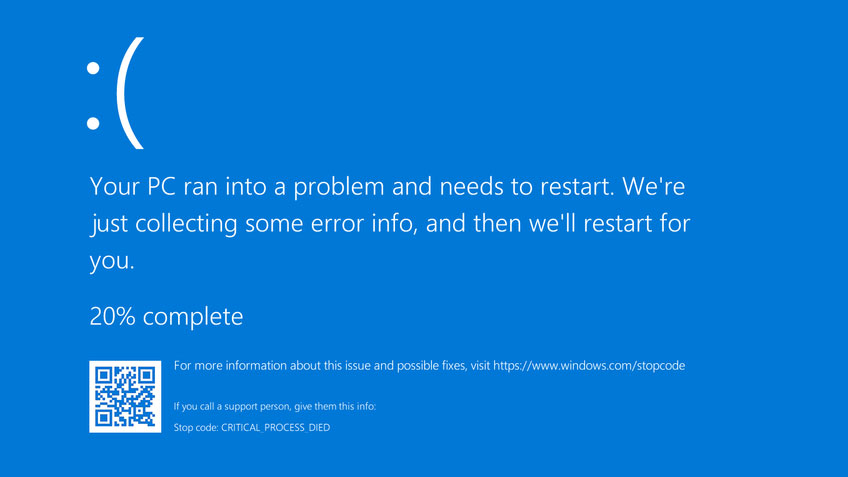Viewport: 848px width, 477px height.
Task: Click "we'll restart for" in second line
Action: pyautogui.click(x=609, y=224)
